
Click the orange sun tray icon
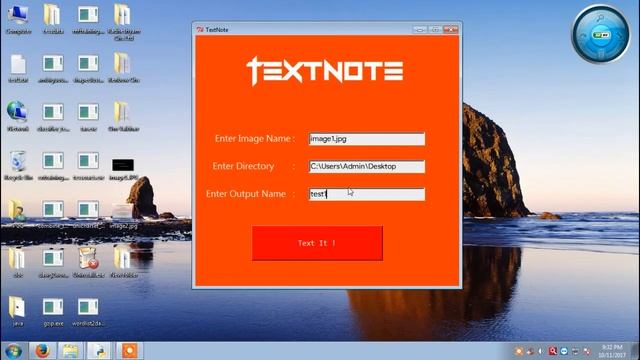coord(519,351)
